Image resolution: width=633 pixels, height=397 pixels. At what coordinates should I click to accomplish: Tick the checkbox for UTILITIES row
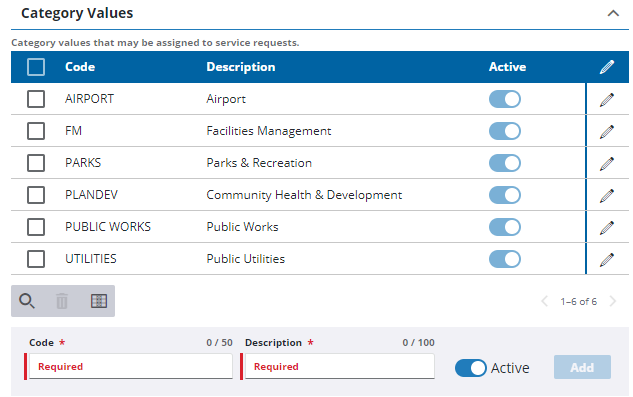pos(36,259)
